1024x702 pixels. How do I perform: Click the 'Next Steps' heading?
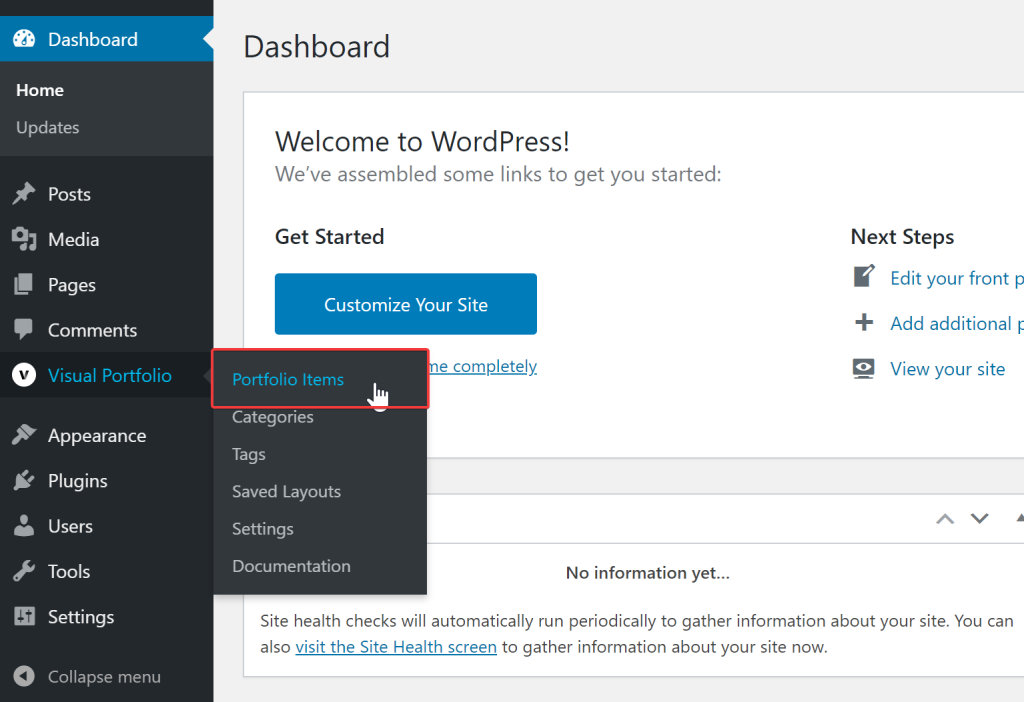pyautogui.click(x=902, y=236)
